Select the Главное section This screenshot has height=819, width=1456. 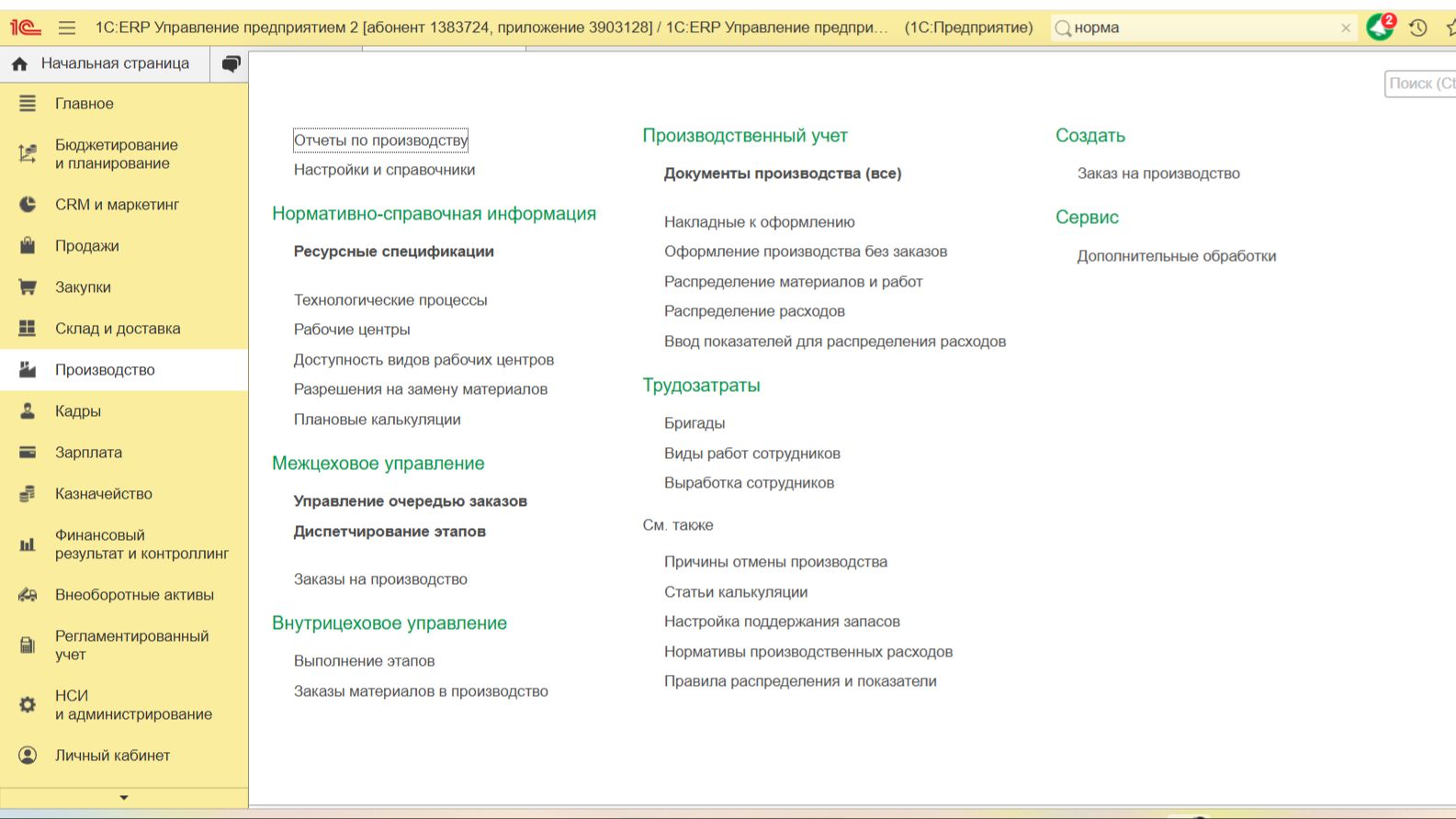pyautogui.click(x=124, y=104)
